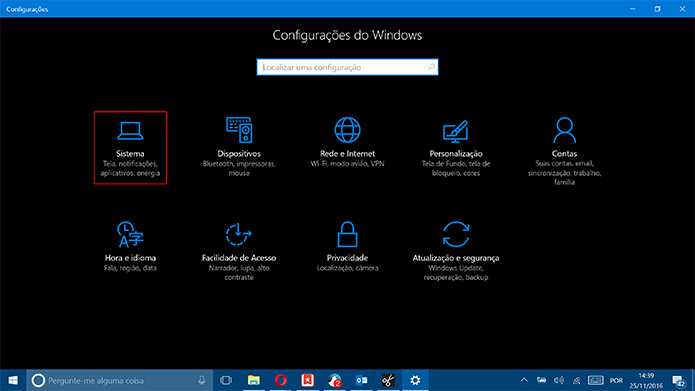Open File Explorer from the taskbar

pos(254,380)
